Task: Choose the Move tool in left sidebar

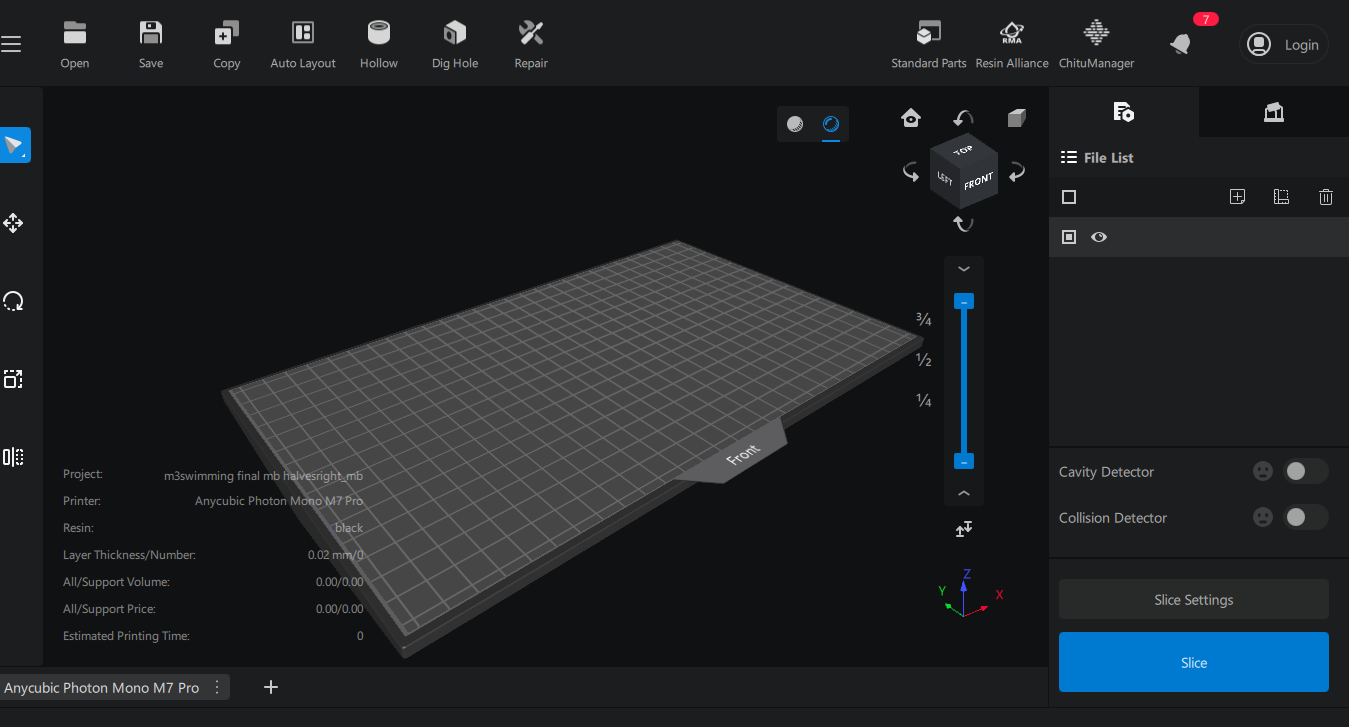Action: [x=14, y=223]
